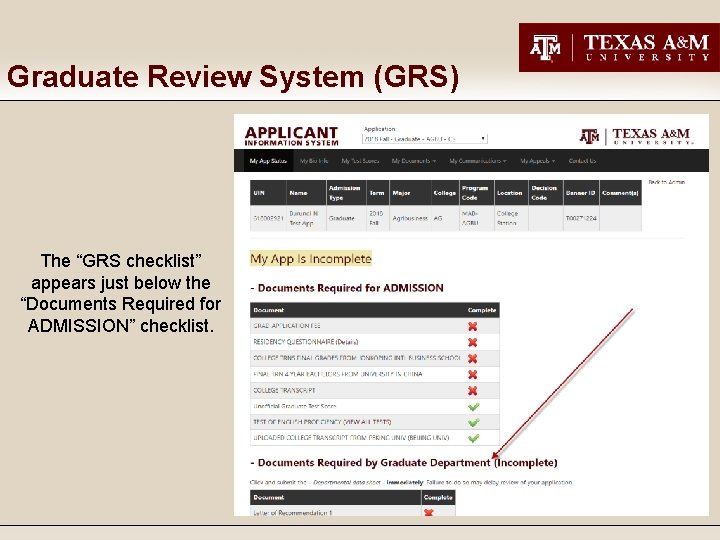Click Admission Type column header
This screenshot has height=540, width=720.
344,193
